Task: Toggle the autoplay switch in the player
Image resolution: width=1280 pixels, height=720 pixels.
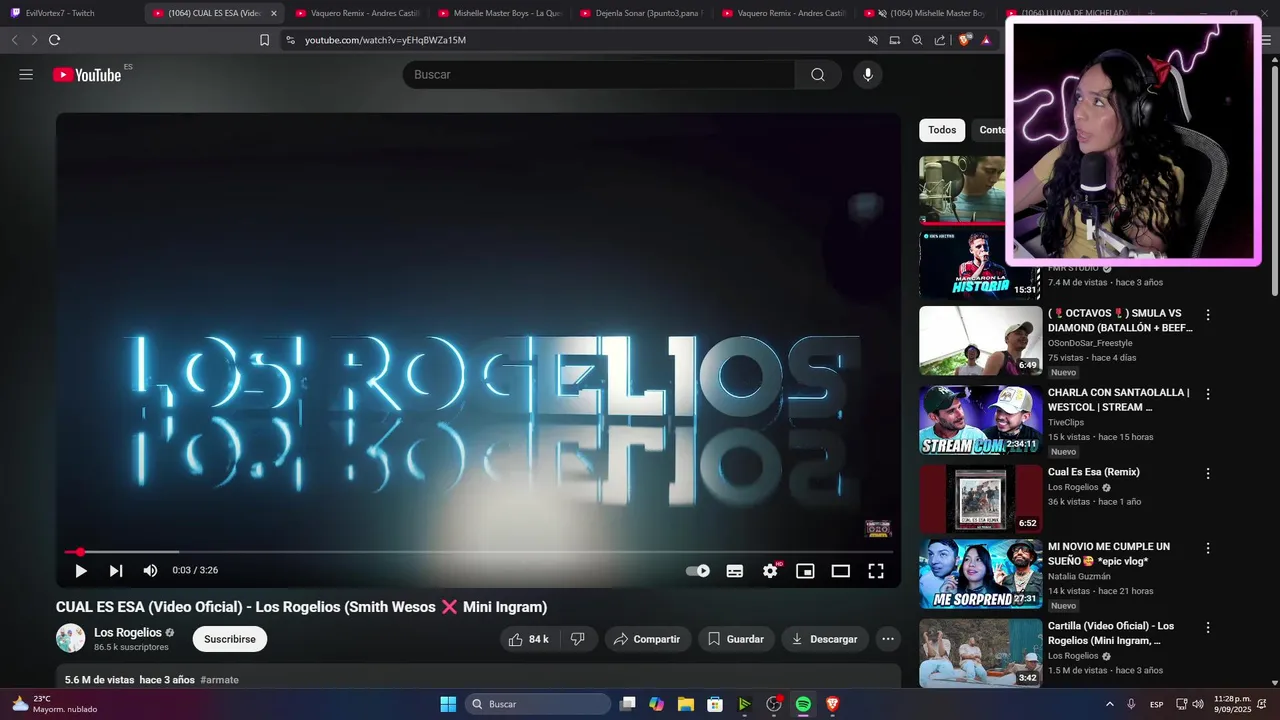Action: (x=698, y=571)
